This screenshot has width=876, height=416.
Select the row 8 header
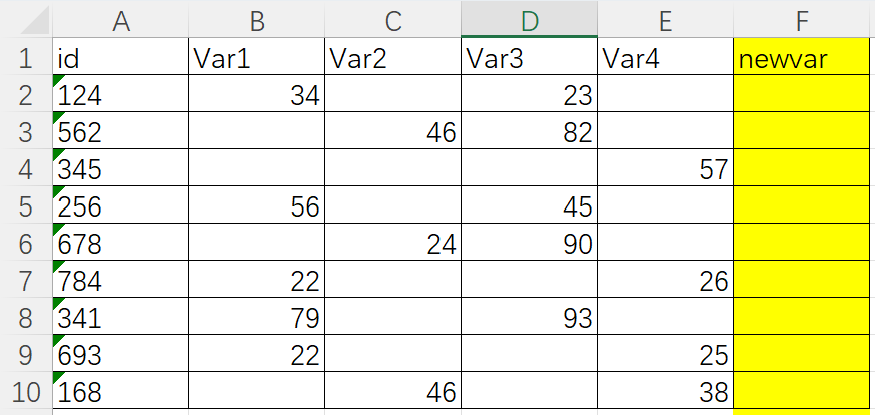point(25,318)
